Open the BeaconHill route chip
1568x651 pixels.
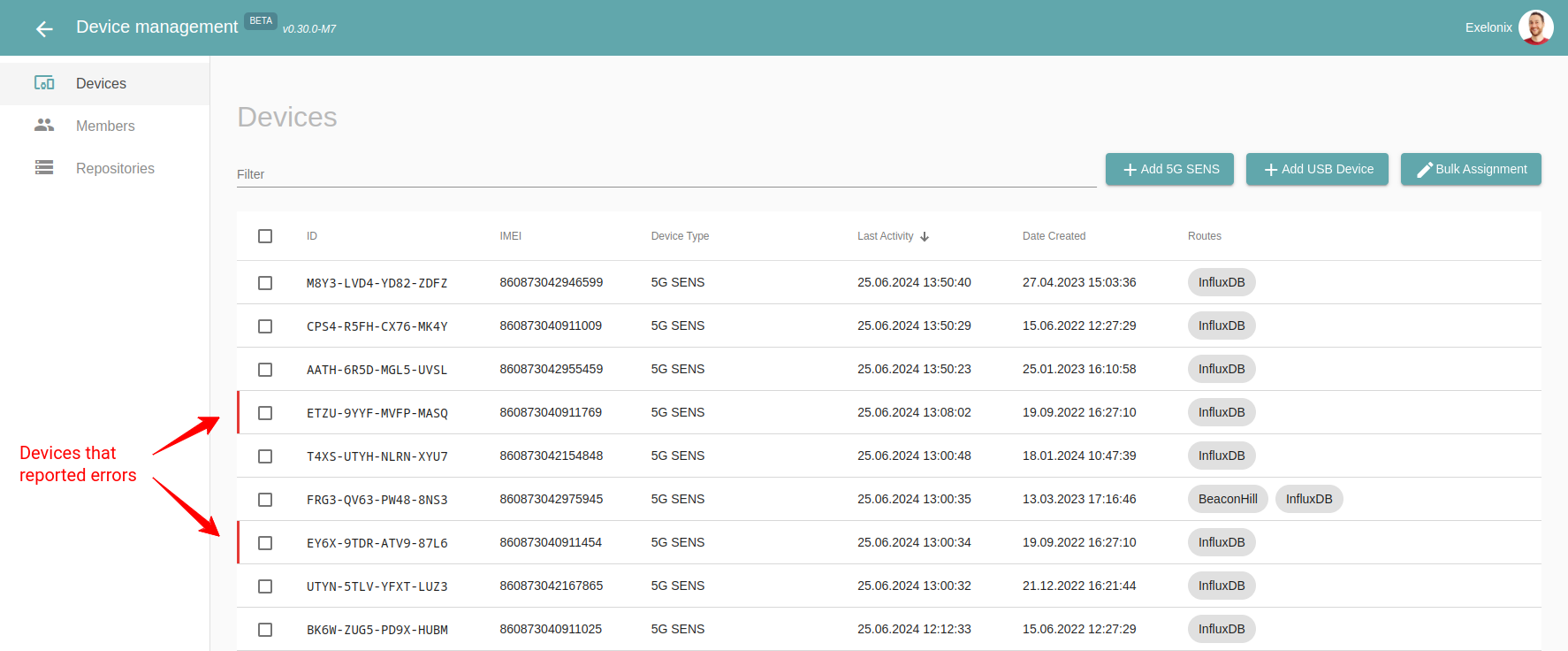pyautogui.click(x=1228, y=499)
